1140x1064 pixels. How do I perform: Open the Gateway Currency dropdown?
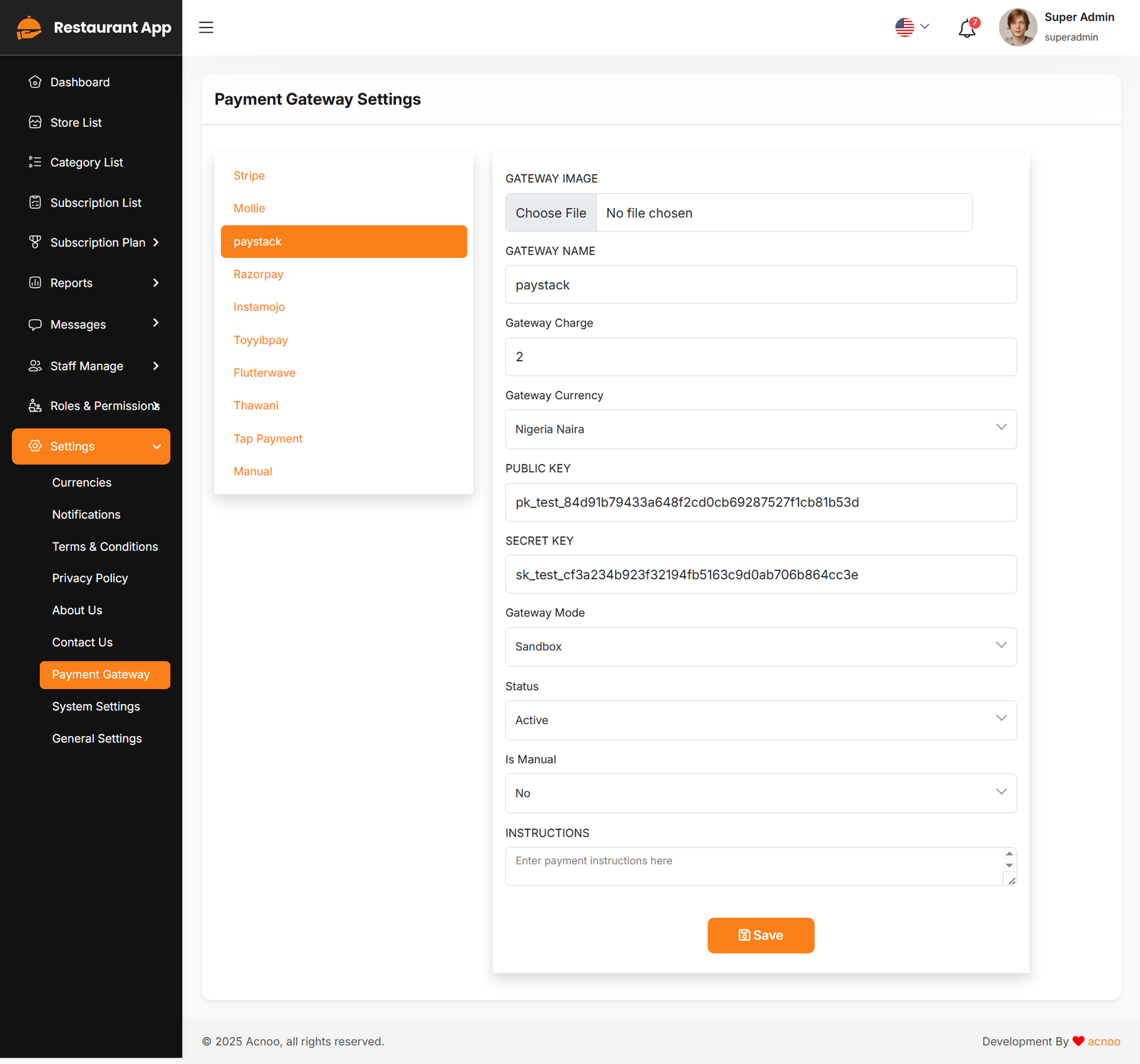(x=760, y=429)
